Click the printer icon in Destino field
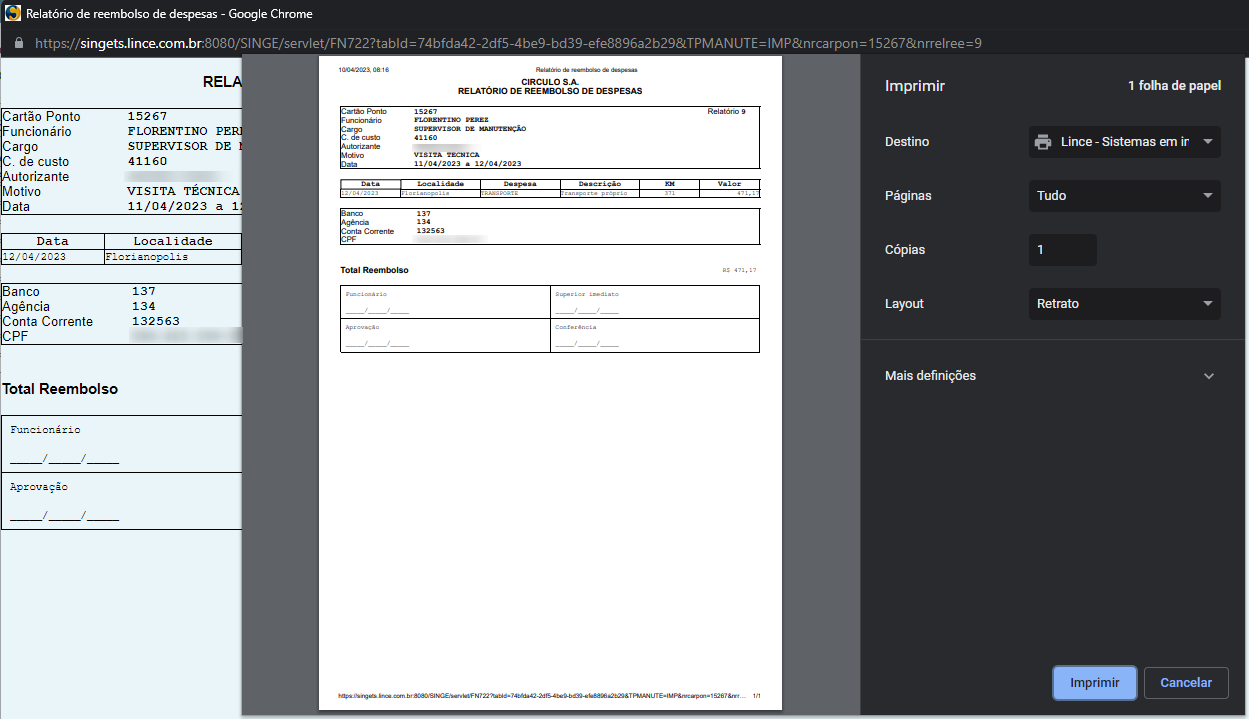Viewport: 1249px width, 719px height. (x=1043, y=142)
